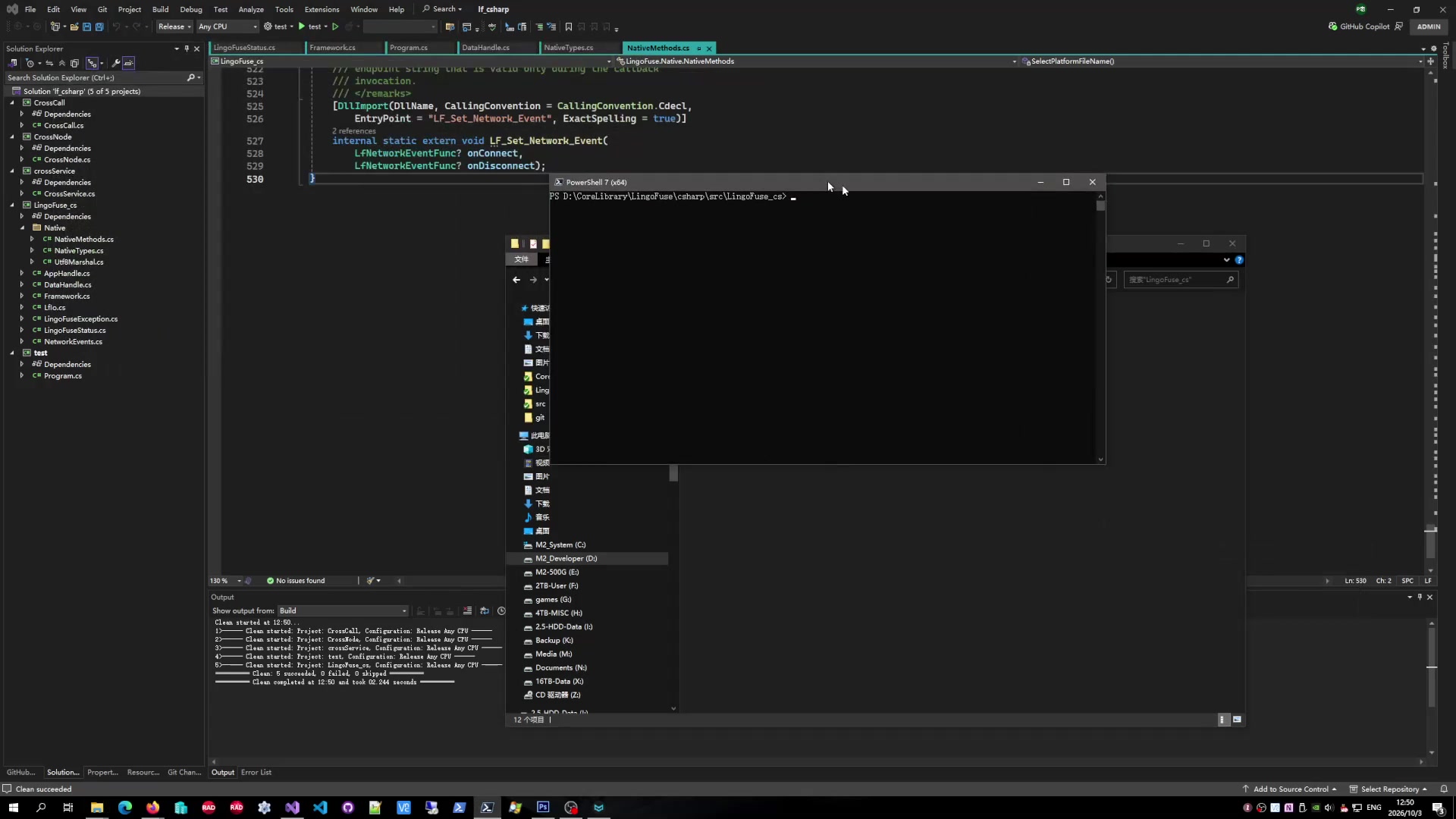The width and height of the screenshot is (1456, 819).
Task: Select NativeMethods.cs in Solution Explorer
Action: click(83, 239)
